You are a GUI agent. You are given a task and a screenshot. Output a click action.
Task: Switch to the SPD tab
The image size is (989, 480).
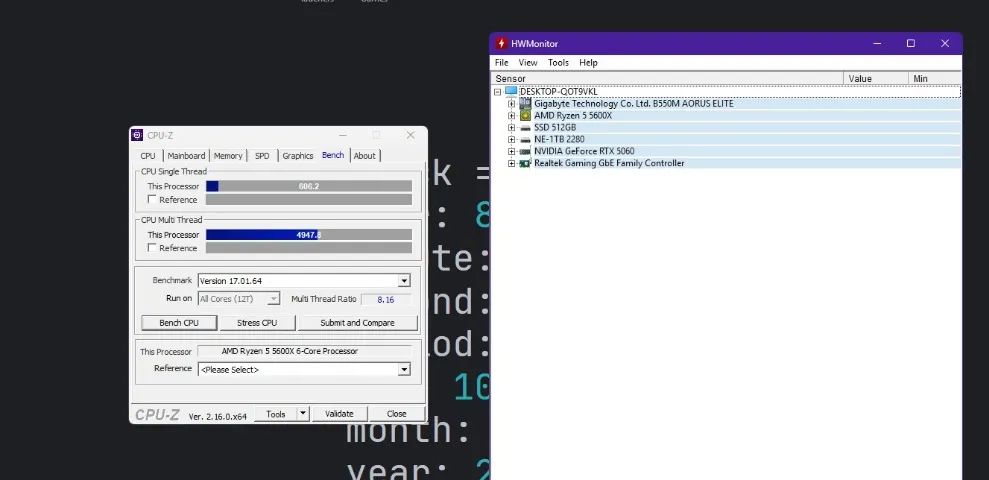pyautogui.click(x=262, y=156)
